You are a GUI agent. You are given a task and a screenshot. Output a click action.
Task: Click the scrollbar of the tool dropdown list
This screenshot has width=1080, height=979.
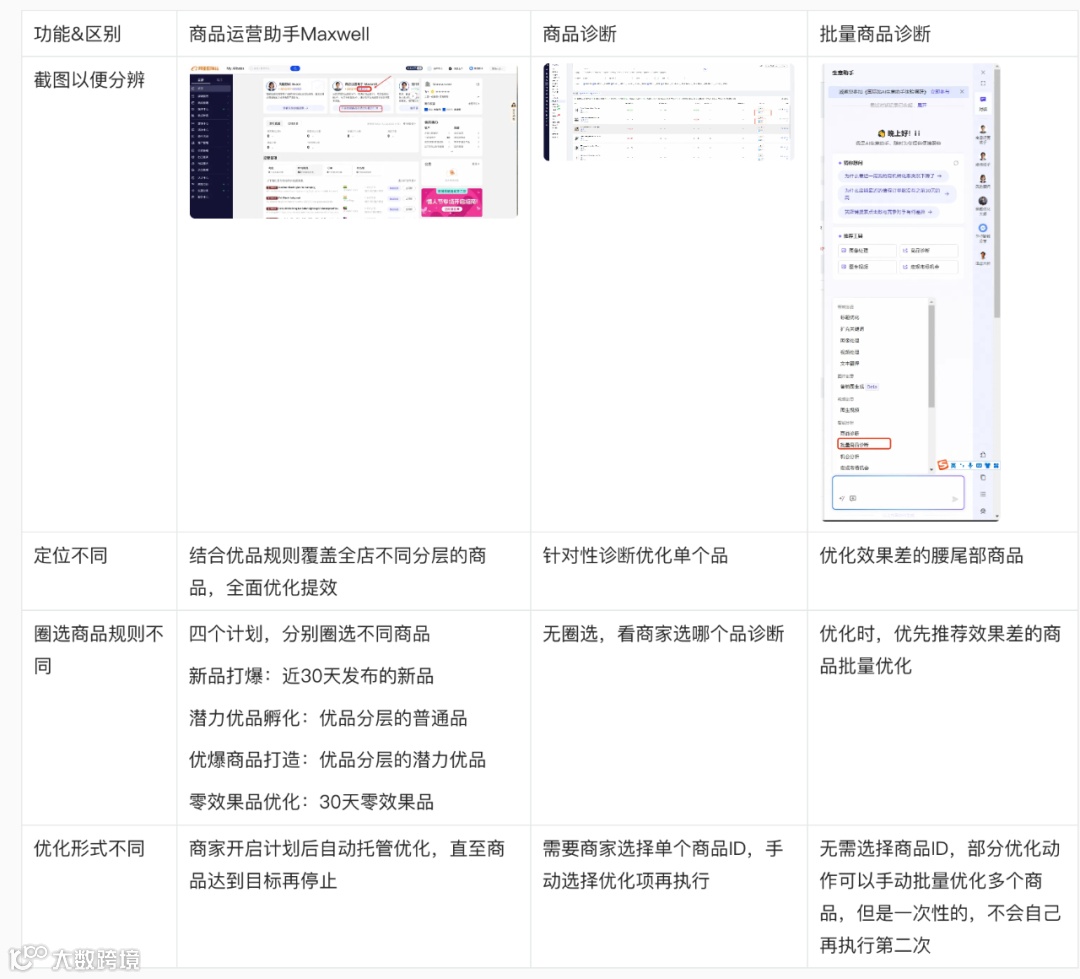(x=931, y=356)
